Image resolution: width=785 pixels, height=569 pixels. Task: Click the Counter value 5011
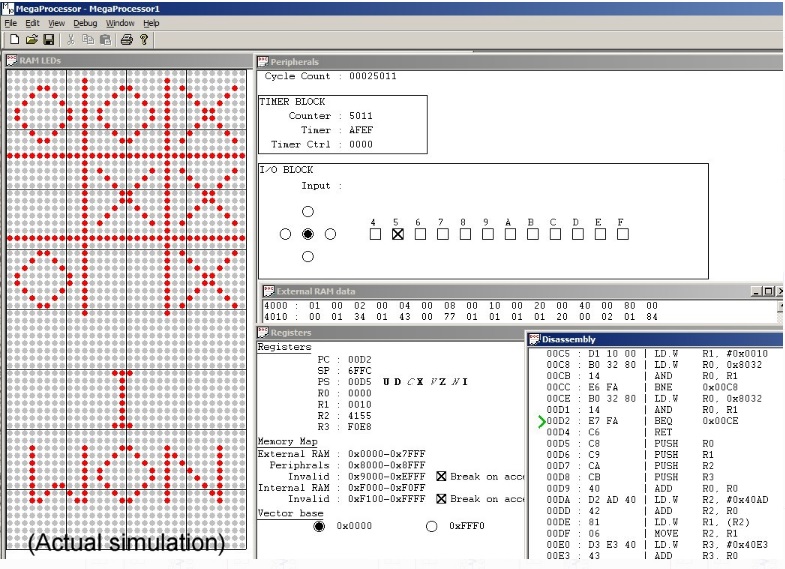click(361, 116)
